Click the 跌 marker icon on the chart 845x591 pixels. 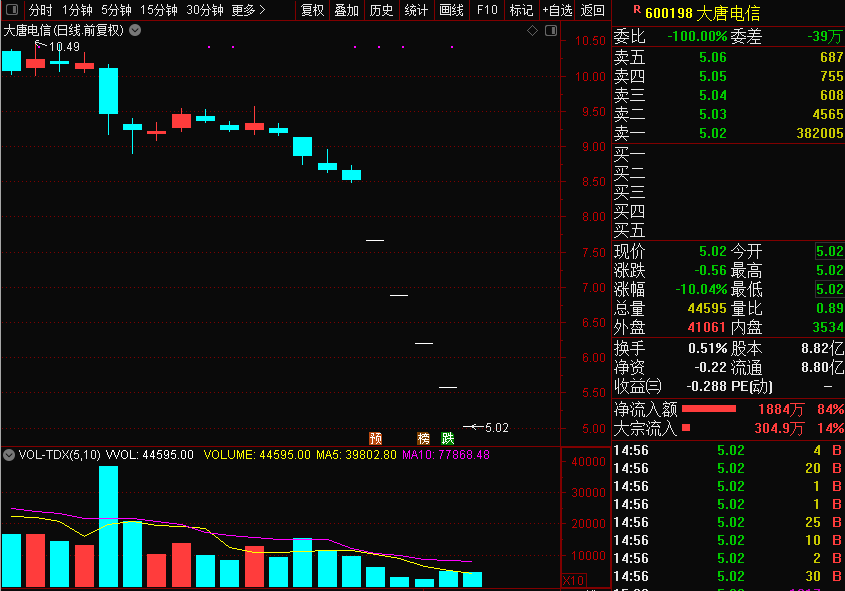(448, 438)
